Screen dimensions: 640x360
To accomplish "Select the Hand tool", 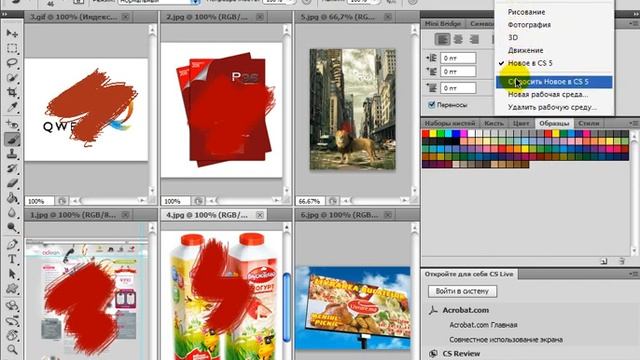I will pyautogui.click(x=12, y=335).
